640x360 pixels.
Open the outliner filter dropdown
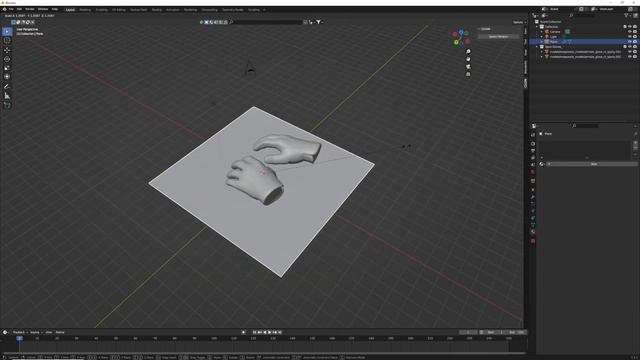628,16
